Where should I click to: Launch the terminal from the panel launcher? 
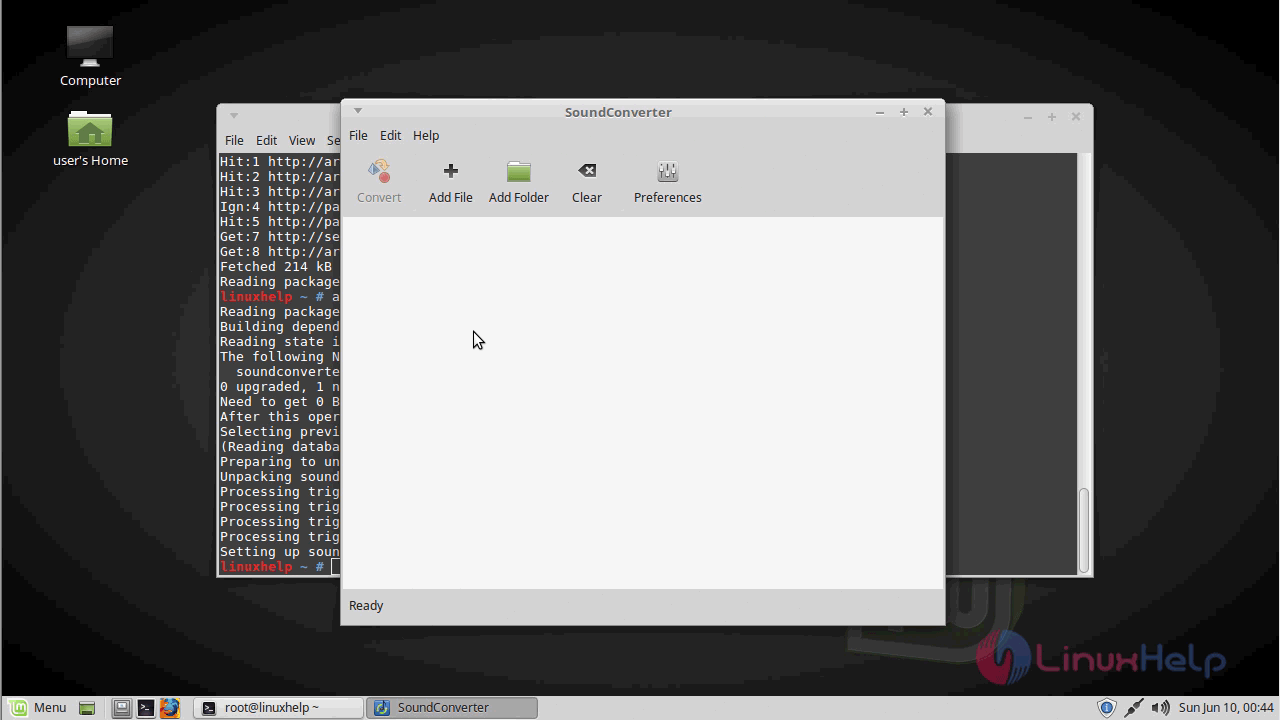coord(145,708)
